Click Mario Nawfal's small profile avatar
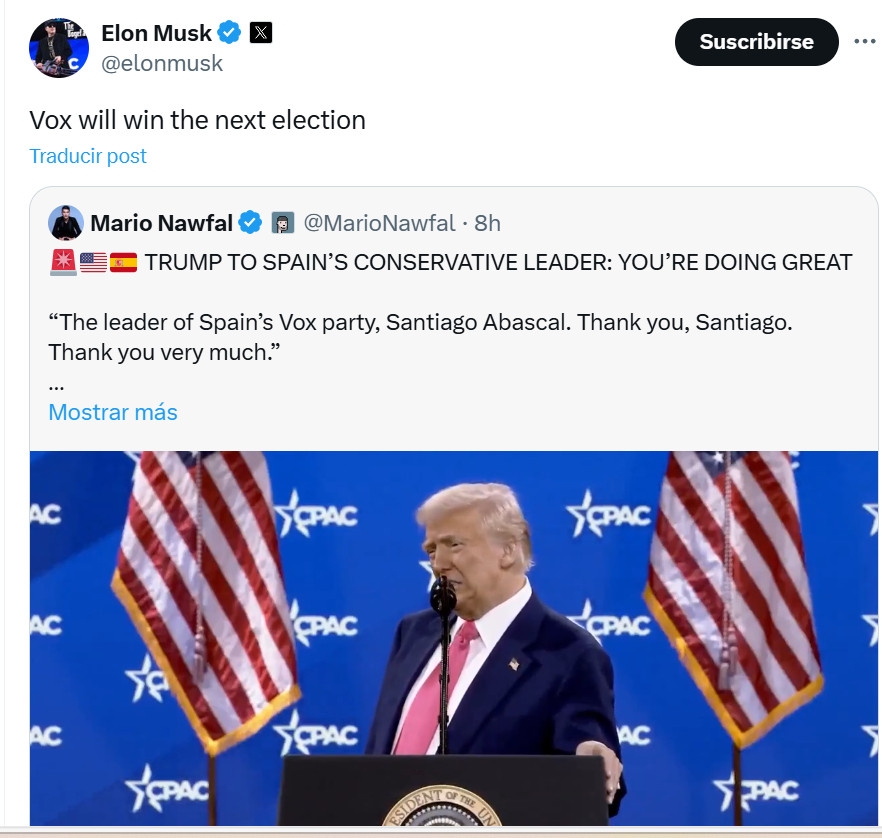 click(x=66, y=222)
